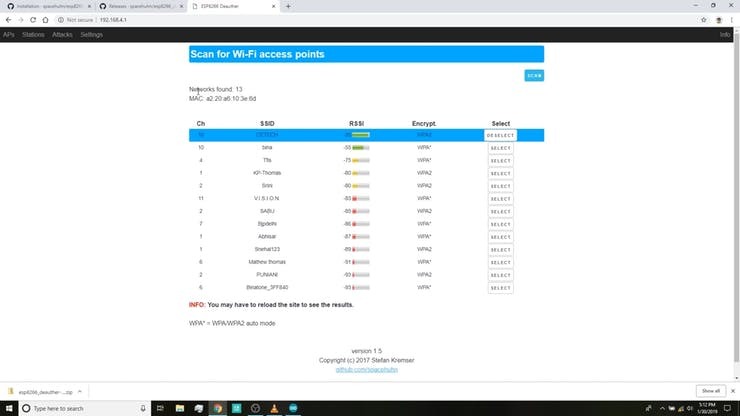Open the notification center icon
The width and height of the screenshot is (740, 416).
[727, 408]
